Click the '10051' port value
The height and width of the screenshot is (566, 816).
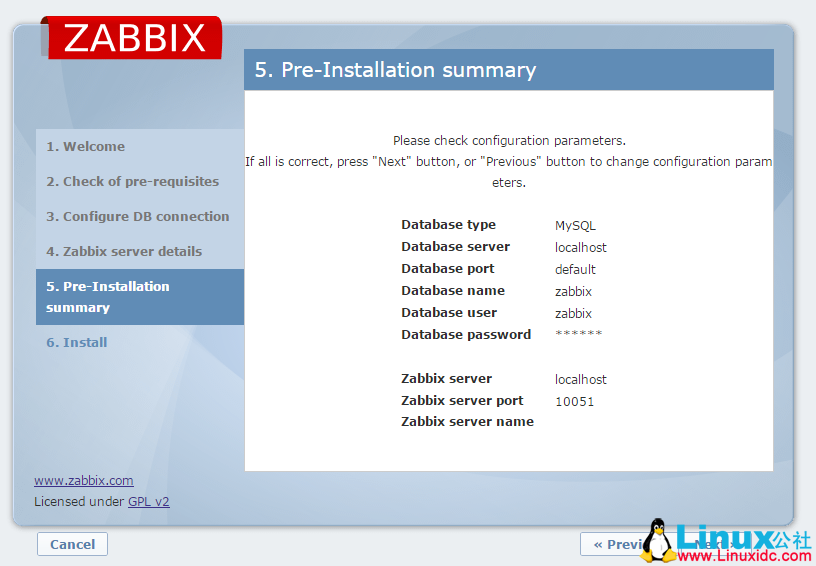575,402
